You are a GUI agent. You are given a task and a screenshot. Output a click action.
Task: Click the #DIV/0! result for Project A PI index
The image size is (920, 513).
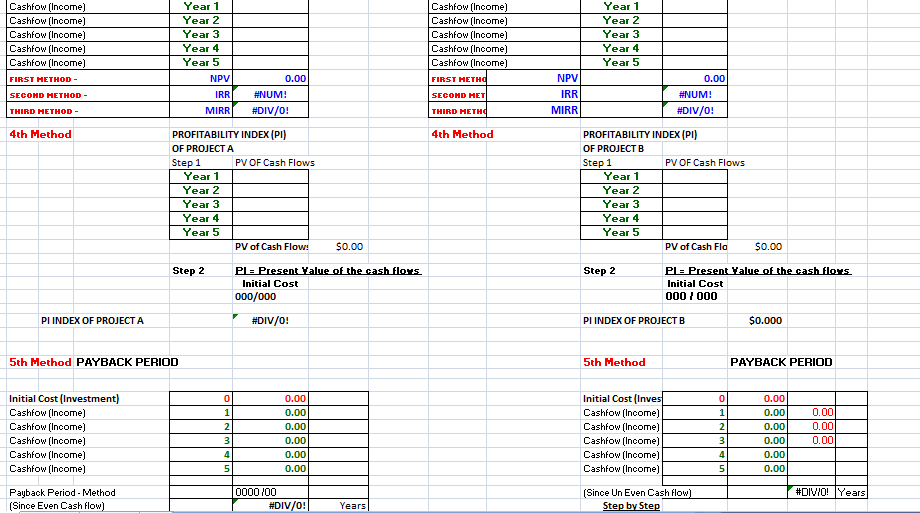pyautogui.click(x=270, y=320)
